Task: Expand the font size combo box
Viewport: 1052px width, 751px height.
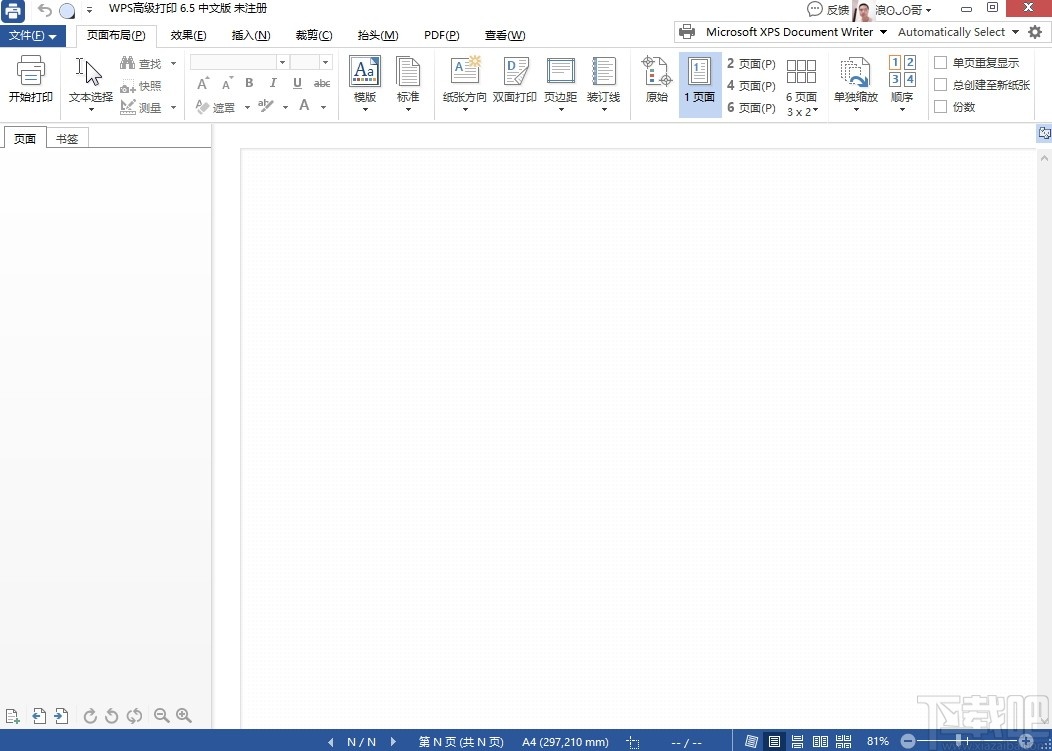Action: click(x=325, y=62)
